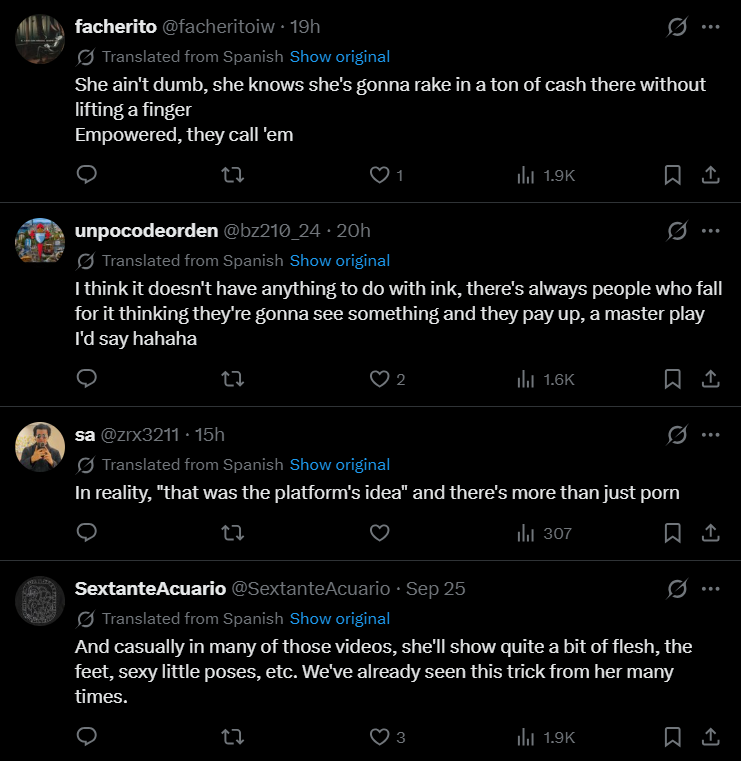
Task: Open more options on facherito's tweet
Action: [x=710, y=27]
